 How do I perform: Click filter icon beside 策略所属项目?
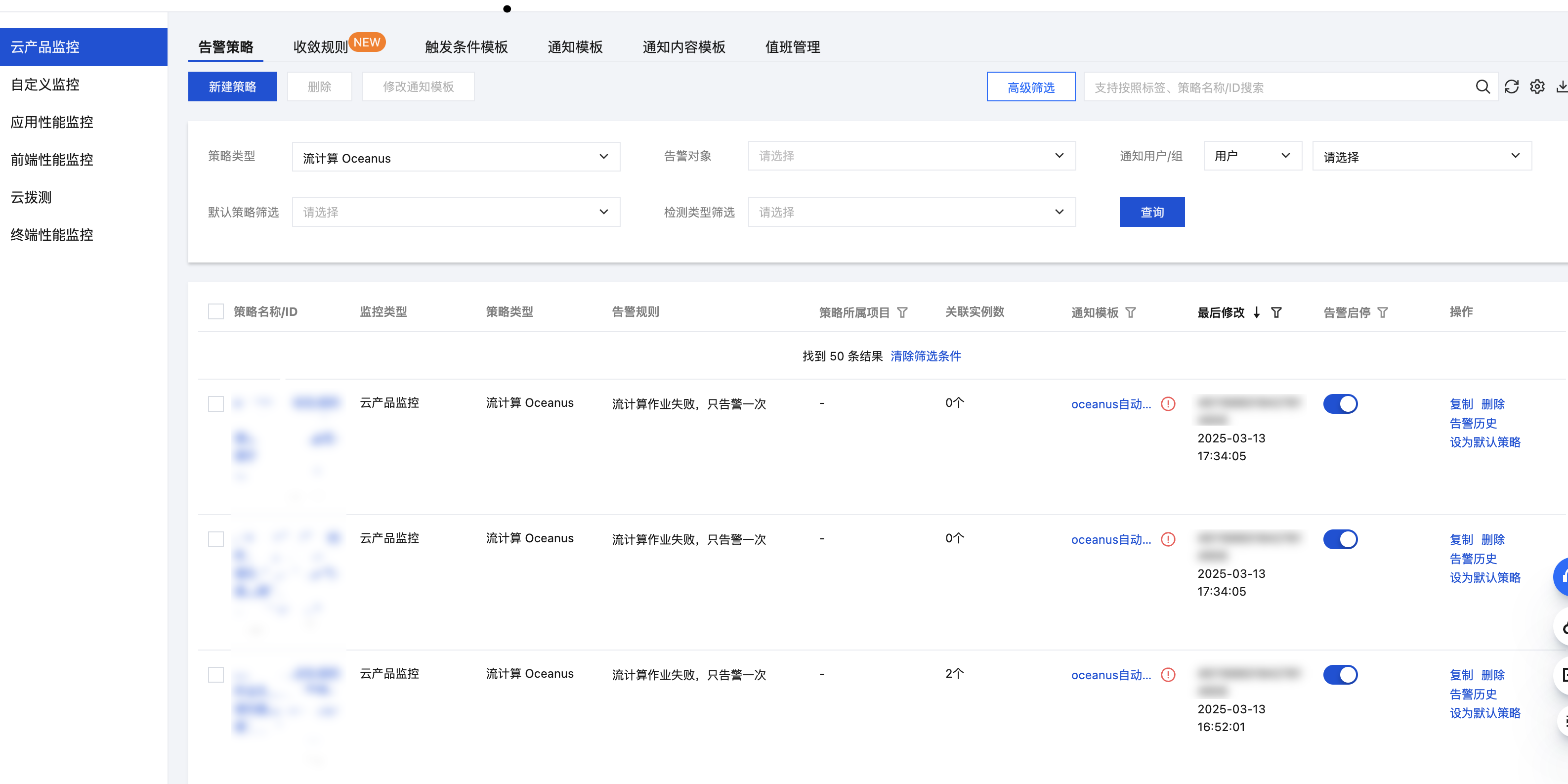903,312
